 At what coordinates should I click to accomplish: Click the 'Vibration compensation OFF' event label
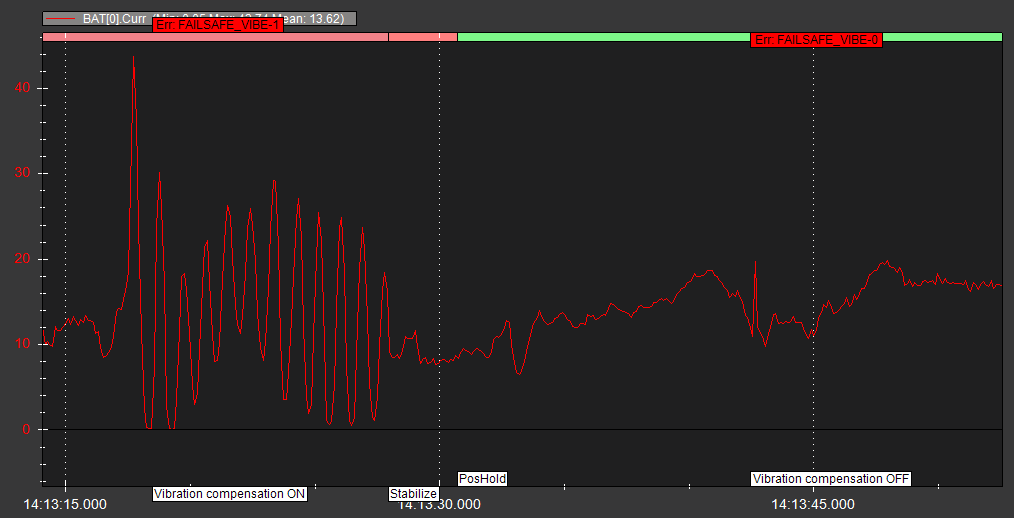[x=831, y=479]
